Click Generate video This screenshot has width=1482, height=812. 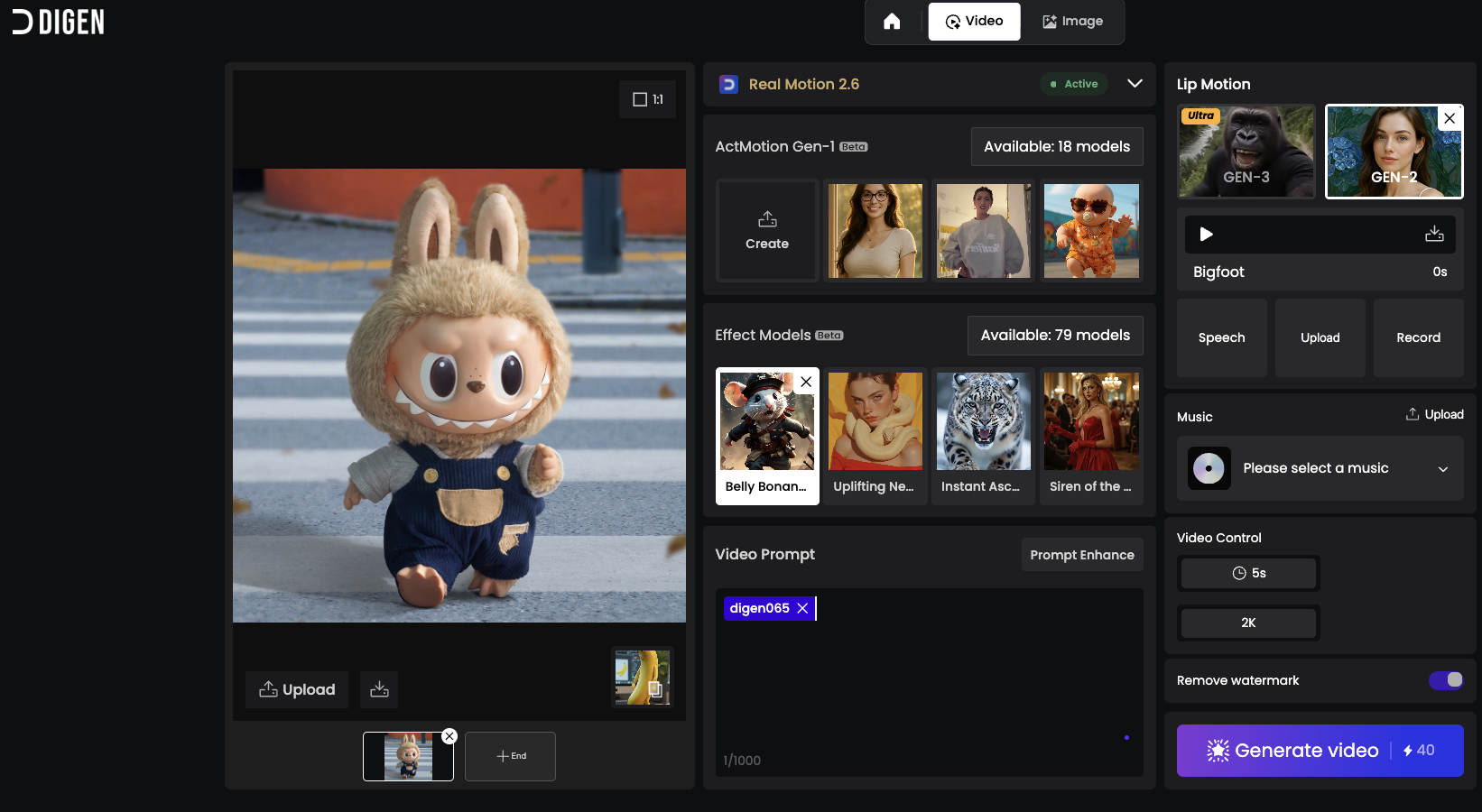point(1320,751)
